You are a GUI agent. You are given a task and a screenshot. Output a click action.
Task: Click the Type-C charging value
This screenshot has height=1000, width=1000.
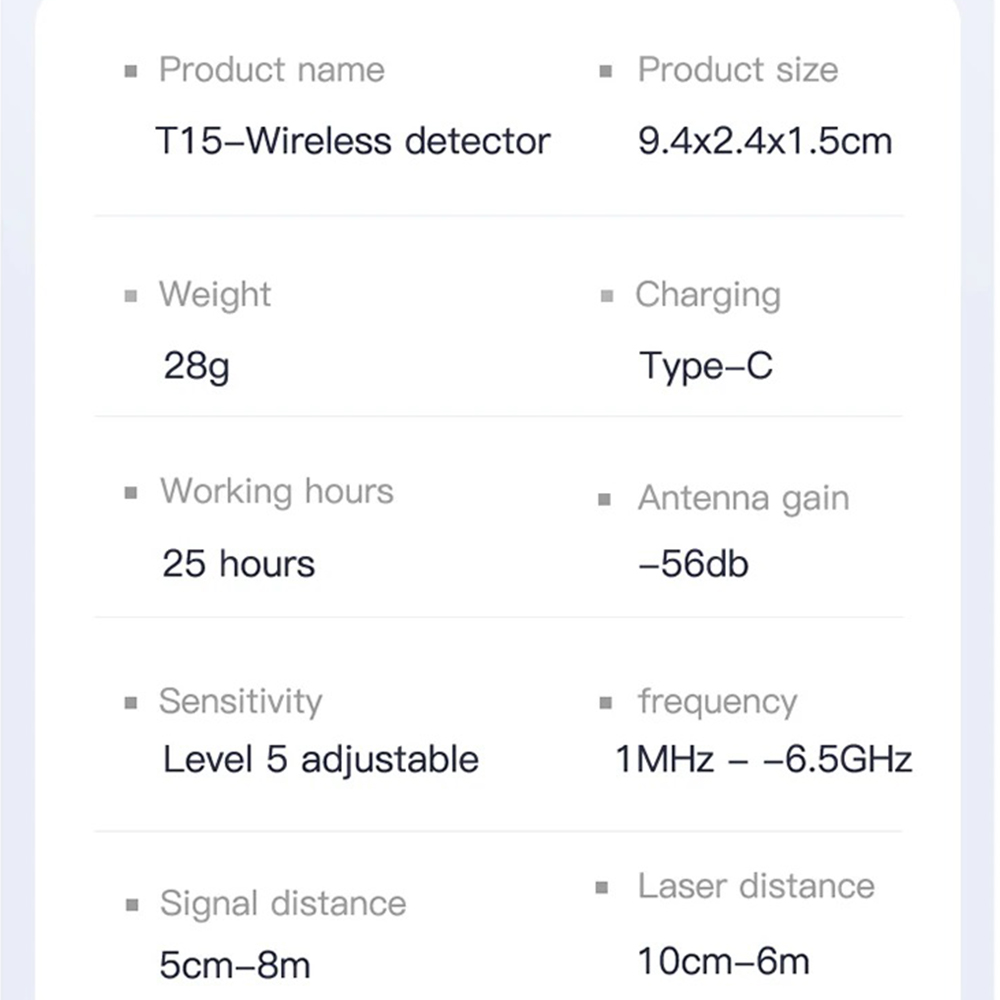[x=706, y=366]
